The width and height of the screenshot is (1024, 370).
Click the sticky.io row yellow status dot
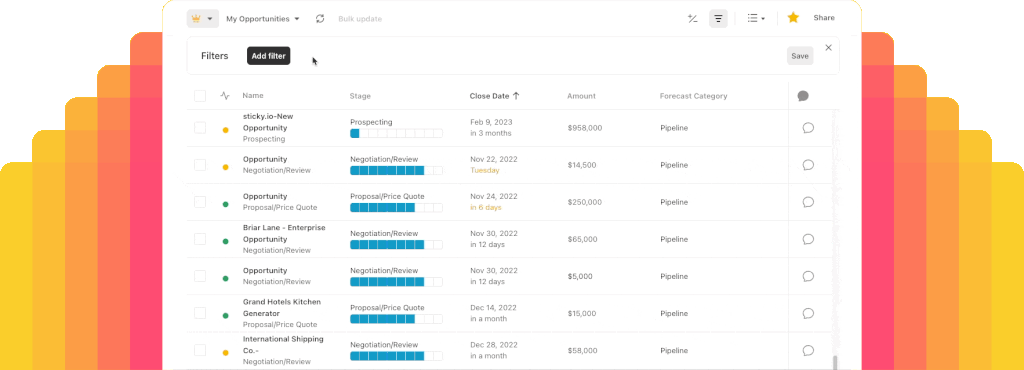click(x=225, y=131)
